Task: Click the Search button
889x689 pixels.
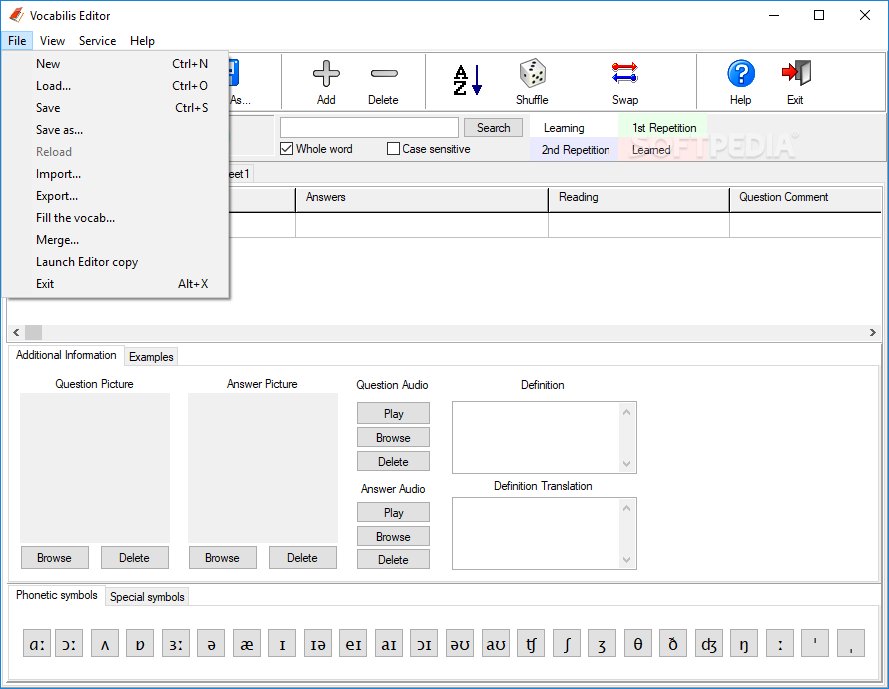Action: click(x=493, y=128)
